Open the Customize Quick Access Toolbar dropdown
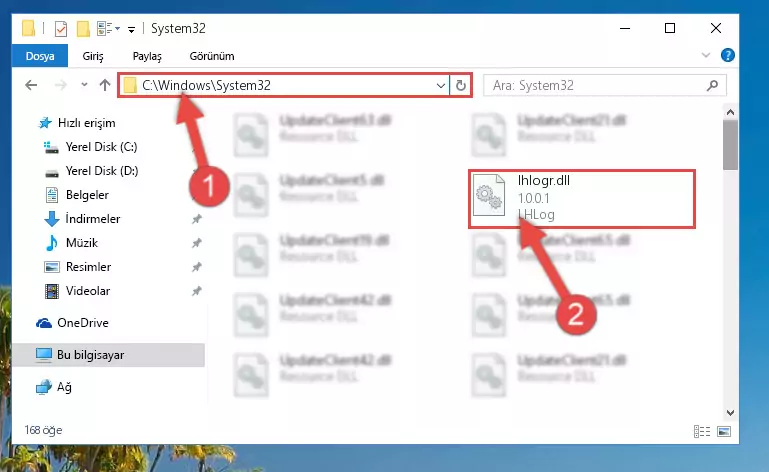769x472 pixels. coord(131,30)
